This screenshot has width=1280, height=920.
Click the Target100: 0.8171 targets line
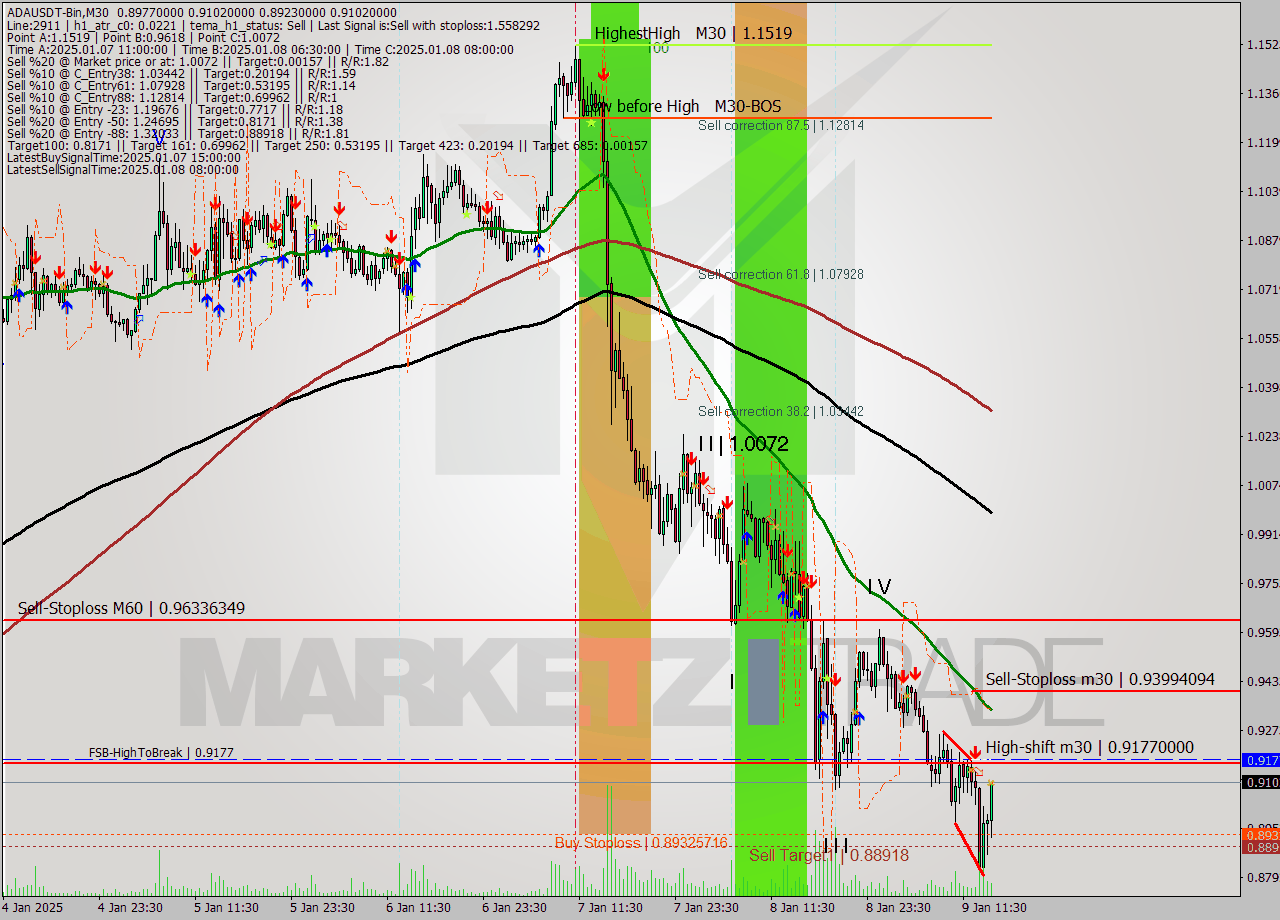(x=327, y=145)
